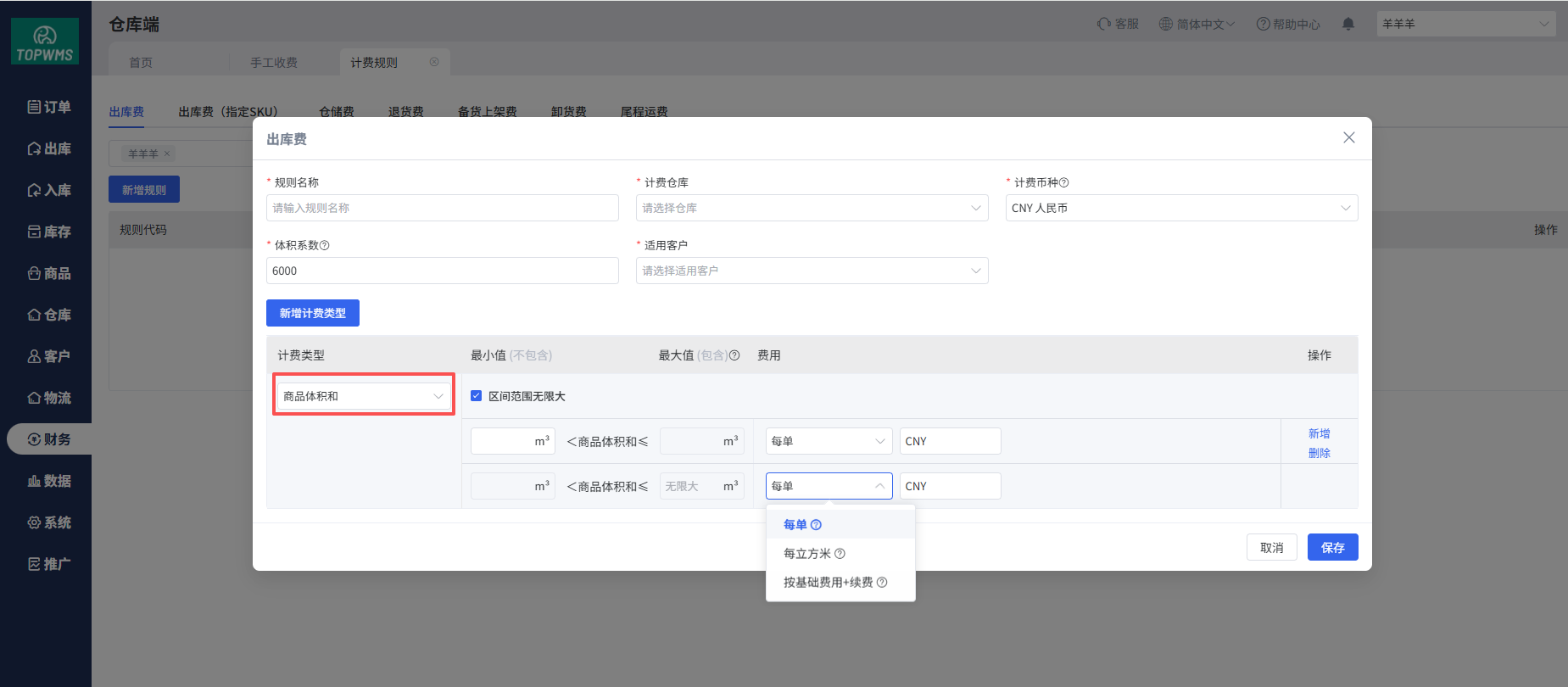1568x687 pixels.
Task: Click the 新增计费类型 button
Action: (312, 313)
